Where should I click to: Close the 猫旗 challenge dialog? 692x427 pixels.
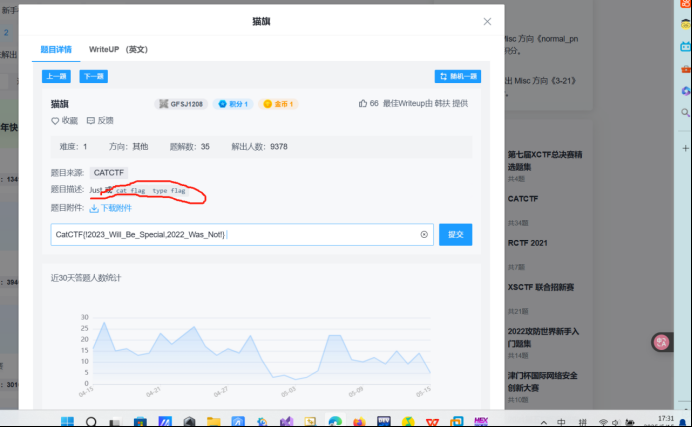tap(487, 21)
